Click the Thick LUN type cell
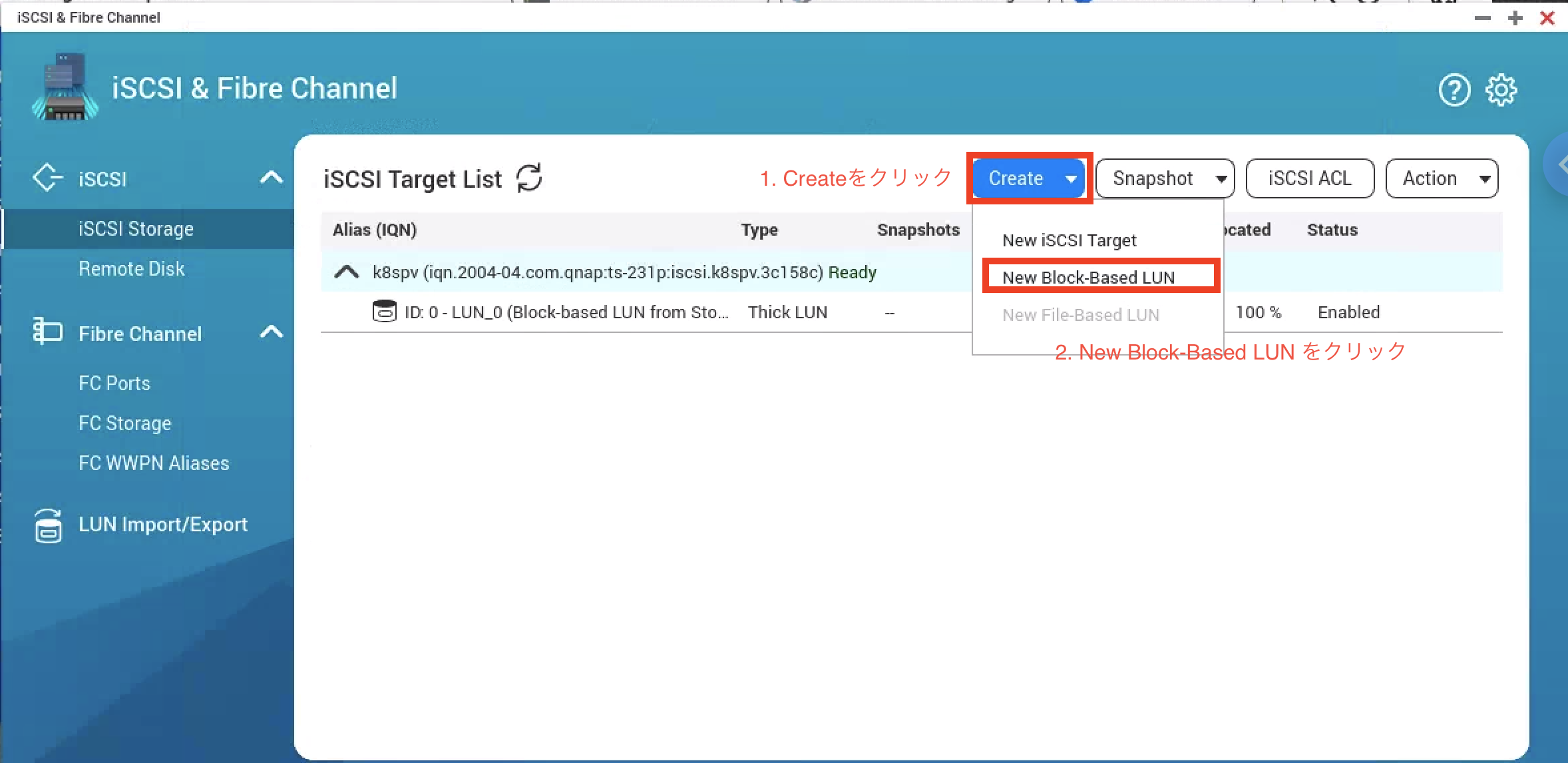 (x=787, y=312)
